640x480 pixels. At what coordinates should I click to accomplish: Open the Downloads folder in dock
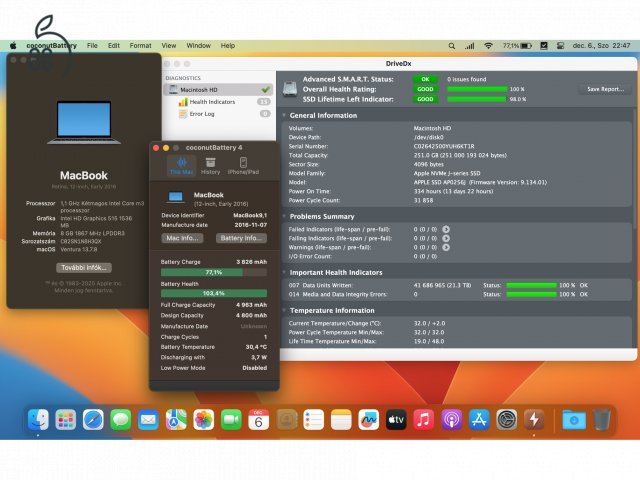(x=573, y=420)
